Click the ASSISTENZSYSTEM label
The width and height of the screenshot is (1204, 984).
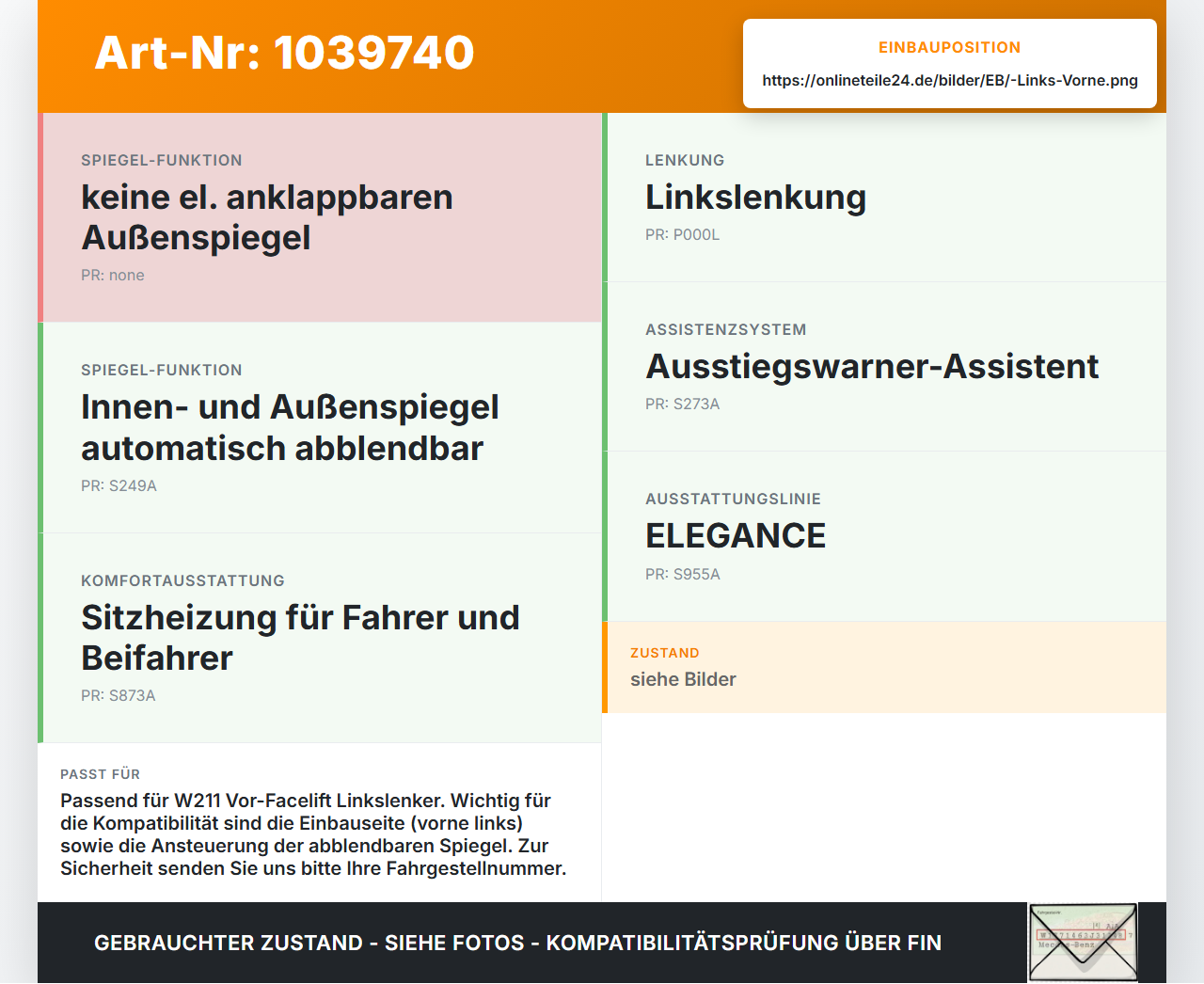tap(725, 329)
